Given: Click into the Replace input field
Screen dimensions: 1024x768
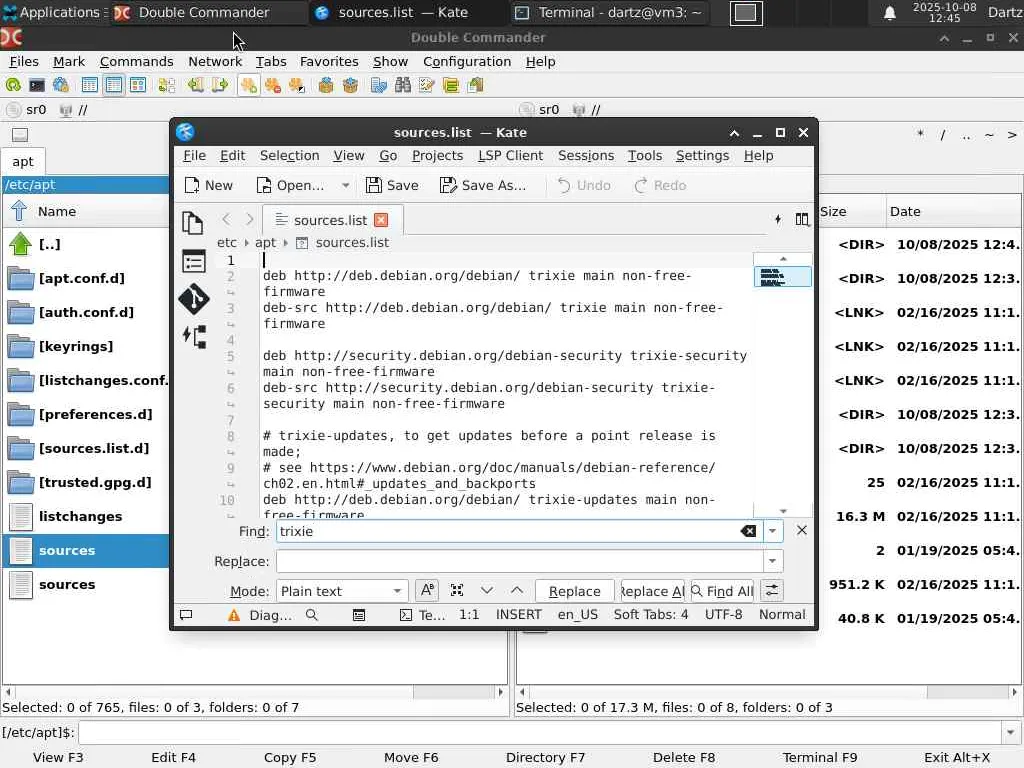Looking at the screenshot, I should pos(520,561).
